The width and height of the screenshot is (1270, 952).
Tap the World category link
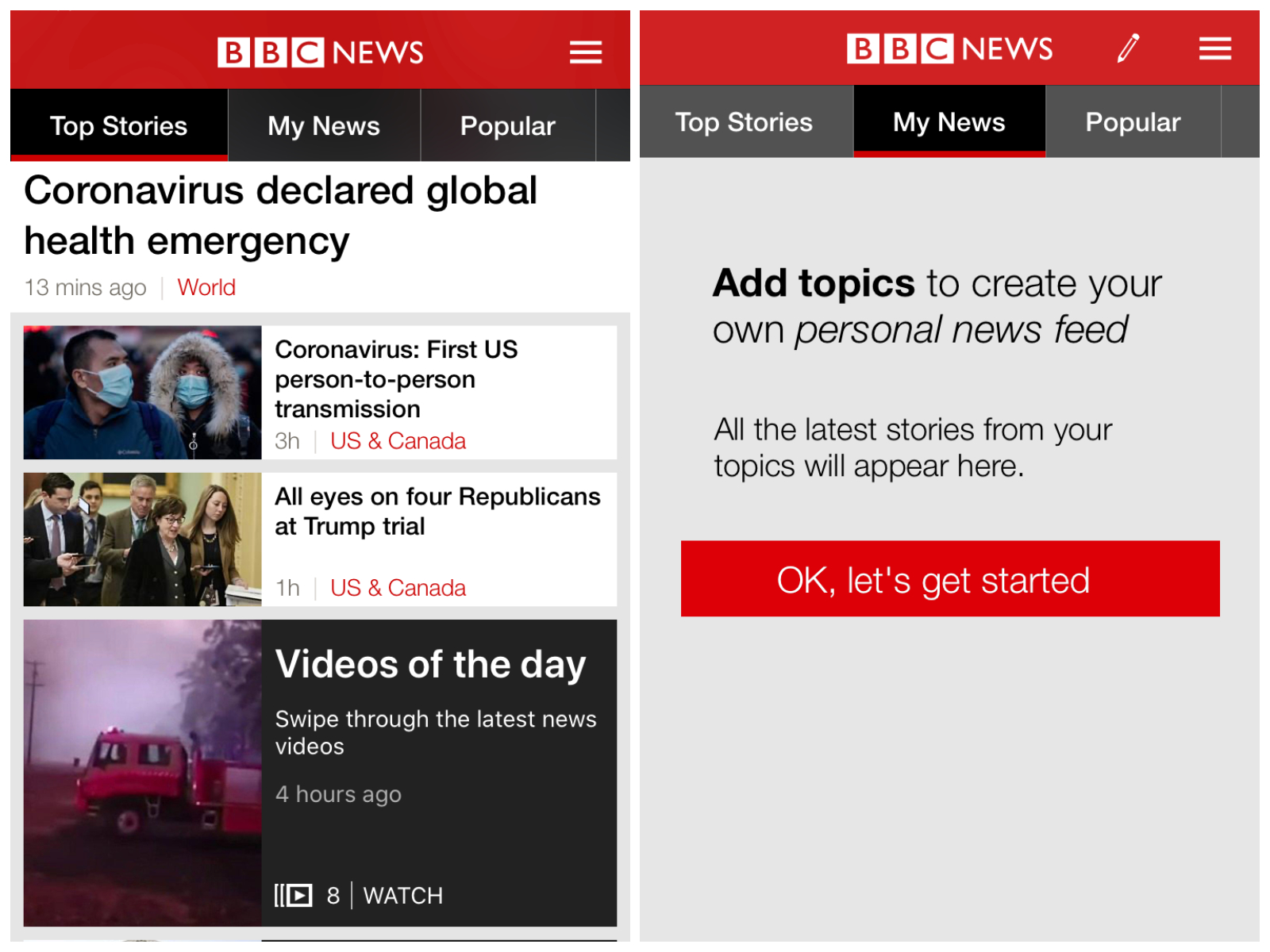pyautogui.click(x=206, y=287)
